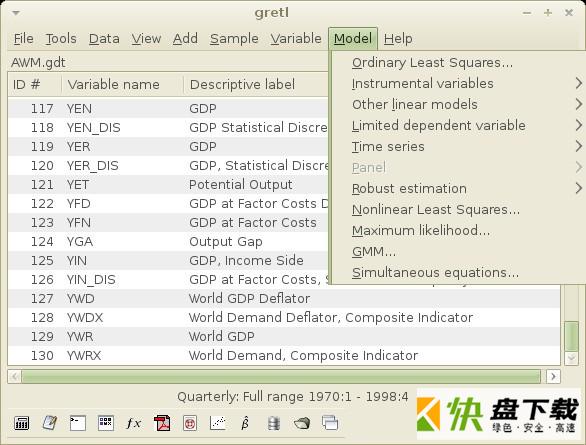Select variable row 117 YEN
Screen dimensions: 586x445
tap(168, 108)
